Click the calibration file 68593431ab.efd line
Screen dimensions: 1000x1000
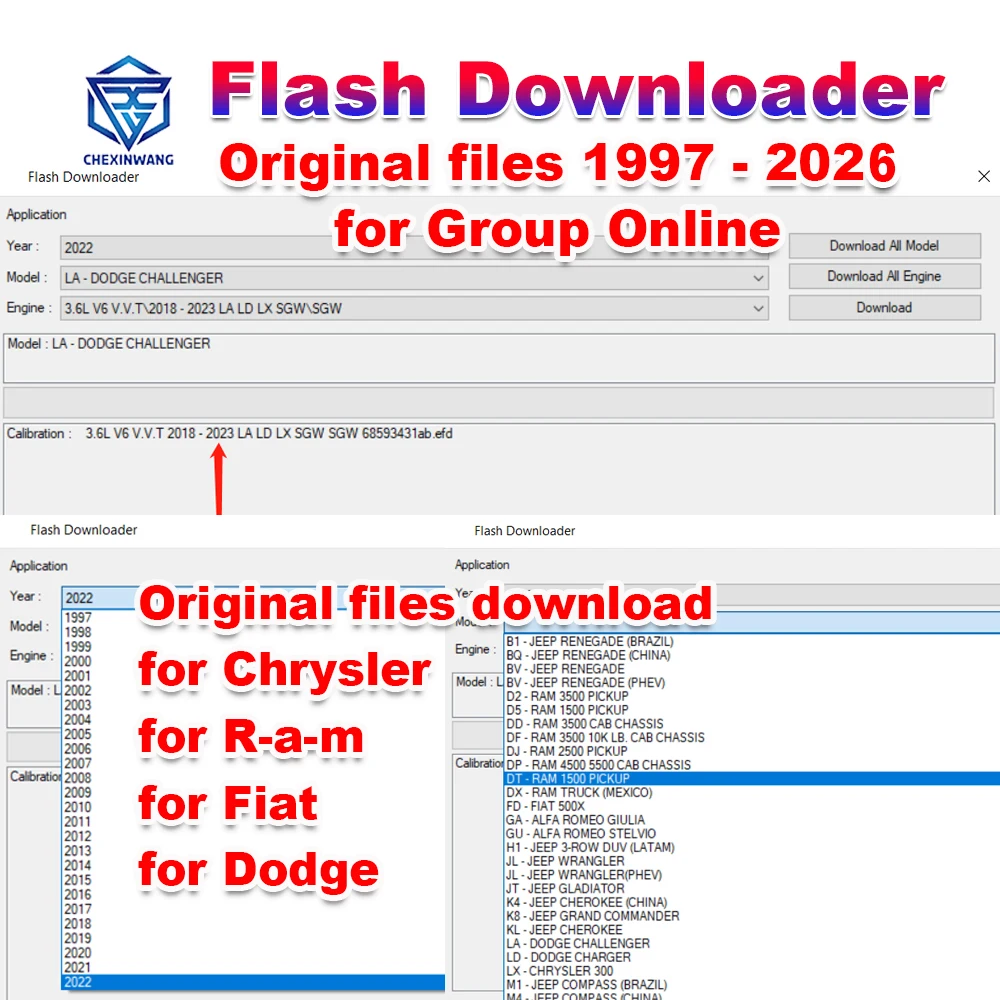click(268, 434)
